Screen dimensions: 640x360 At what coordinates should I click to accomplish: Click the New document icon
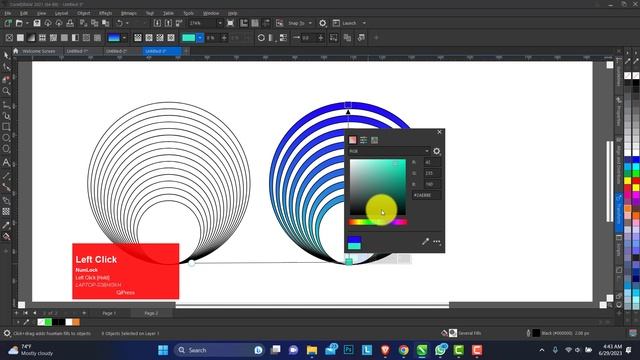pos(8,23)
